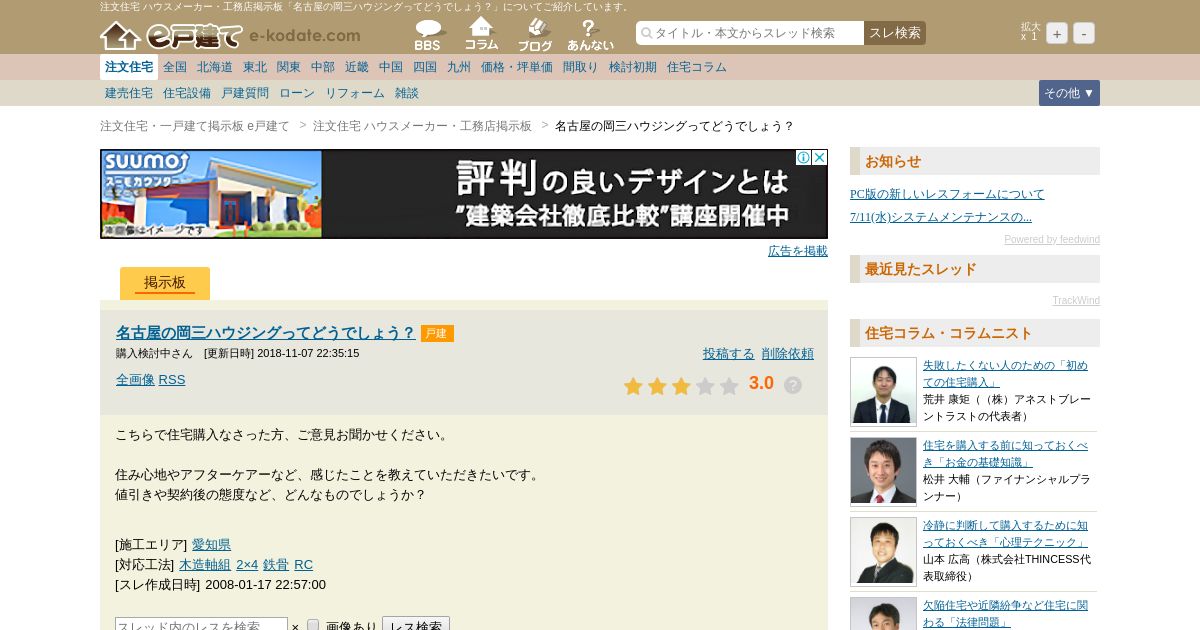The image size is (1200, 630).
Task: Open the BBS speech bubble icon
Action: 430,35
